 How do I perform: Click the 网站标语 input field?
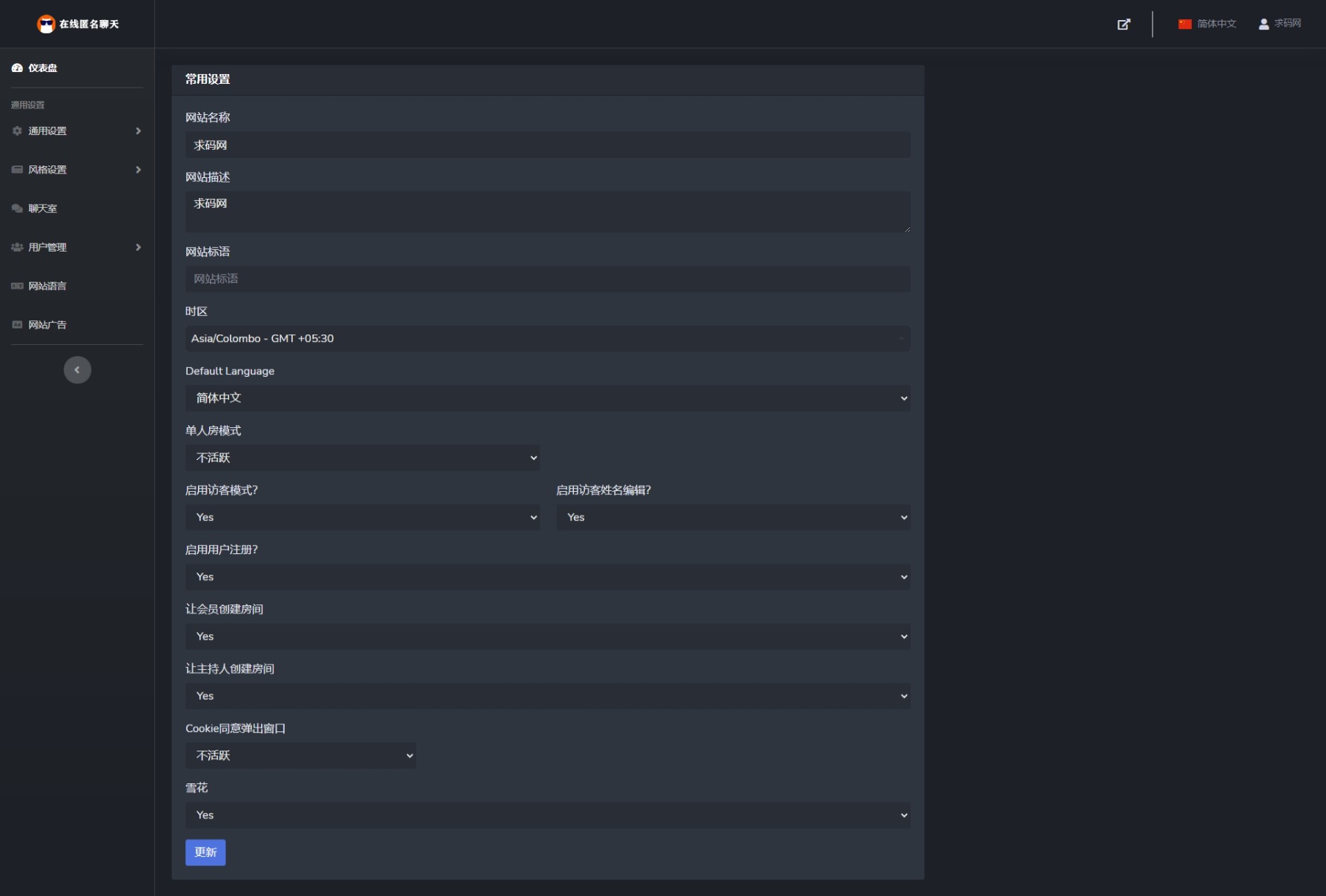pyautogui.click(x=547, y=279)
